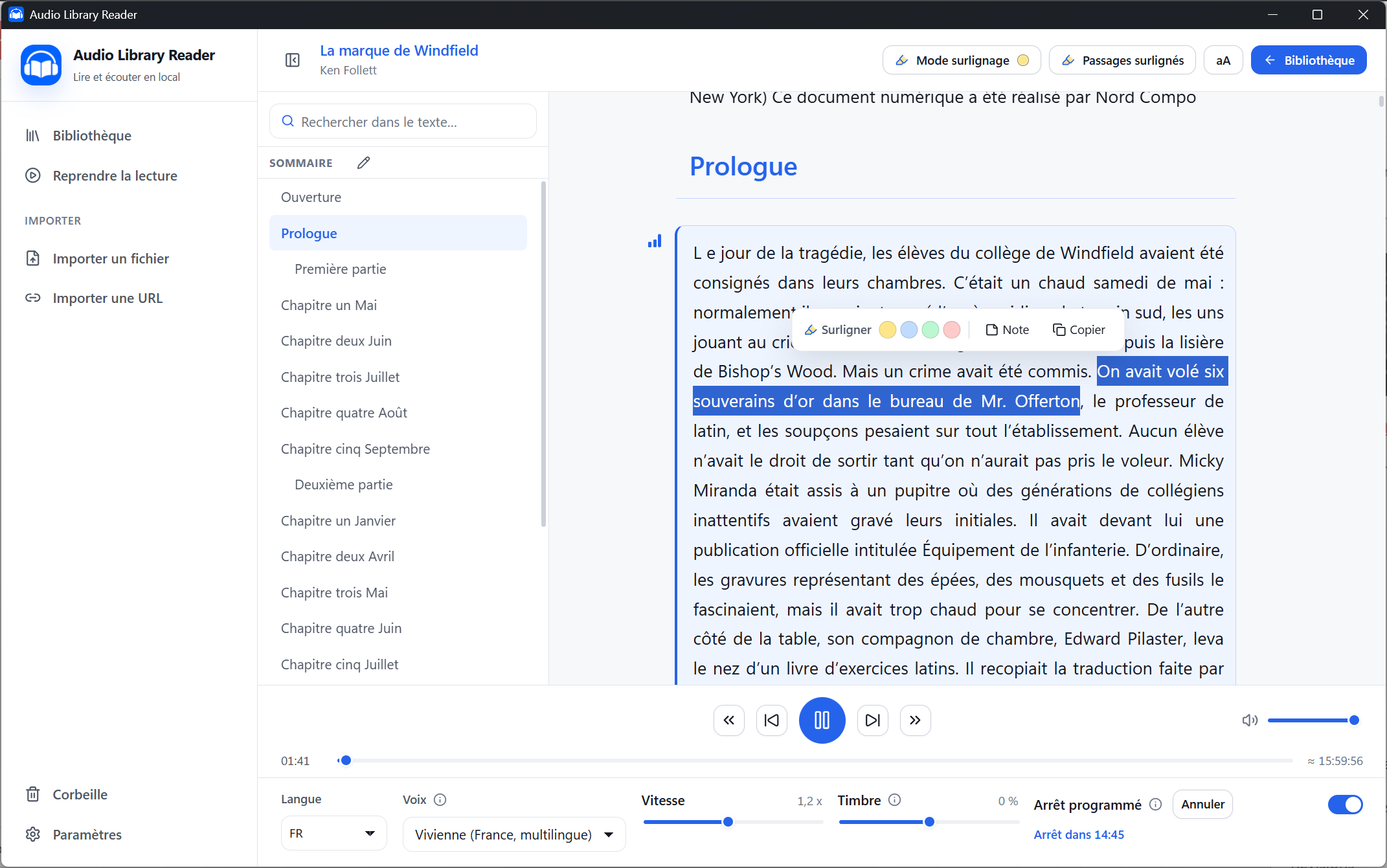Image resolution: width=1387 pixels, height=868 pixels.
Task: Click the skip-back double chevron button
Action: pos(729,720)
